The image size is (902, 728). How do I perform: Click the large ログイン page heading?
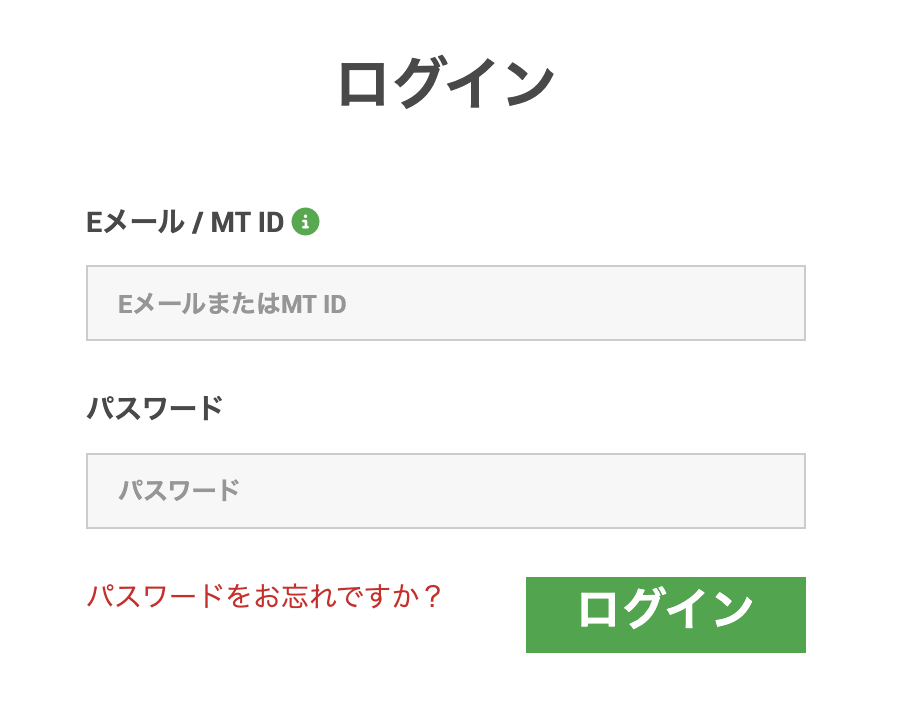pyautogui.click(x=446, y=83)
